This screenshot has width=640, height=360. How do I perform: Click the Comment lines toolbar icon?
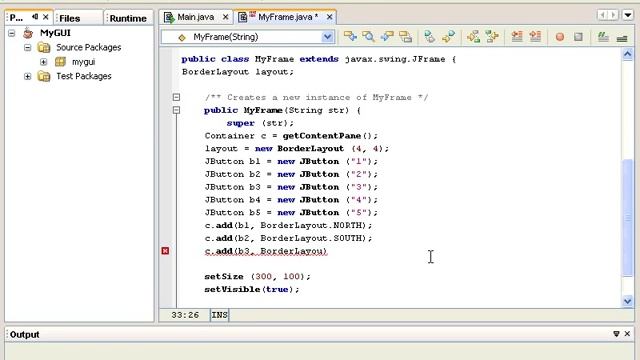click(x=603, y=37)
